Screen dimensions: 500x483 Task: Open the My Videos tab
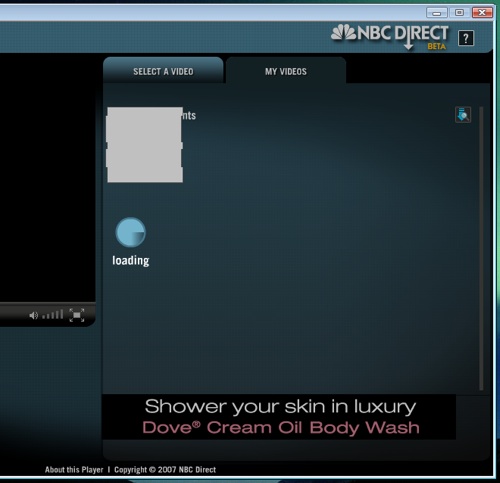(286, 71)
